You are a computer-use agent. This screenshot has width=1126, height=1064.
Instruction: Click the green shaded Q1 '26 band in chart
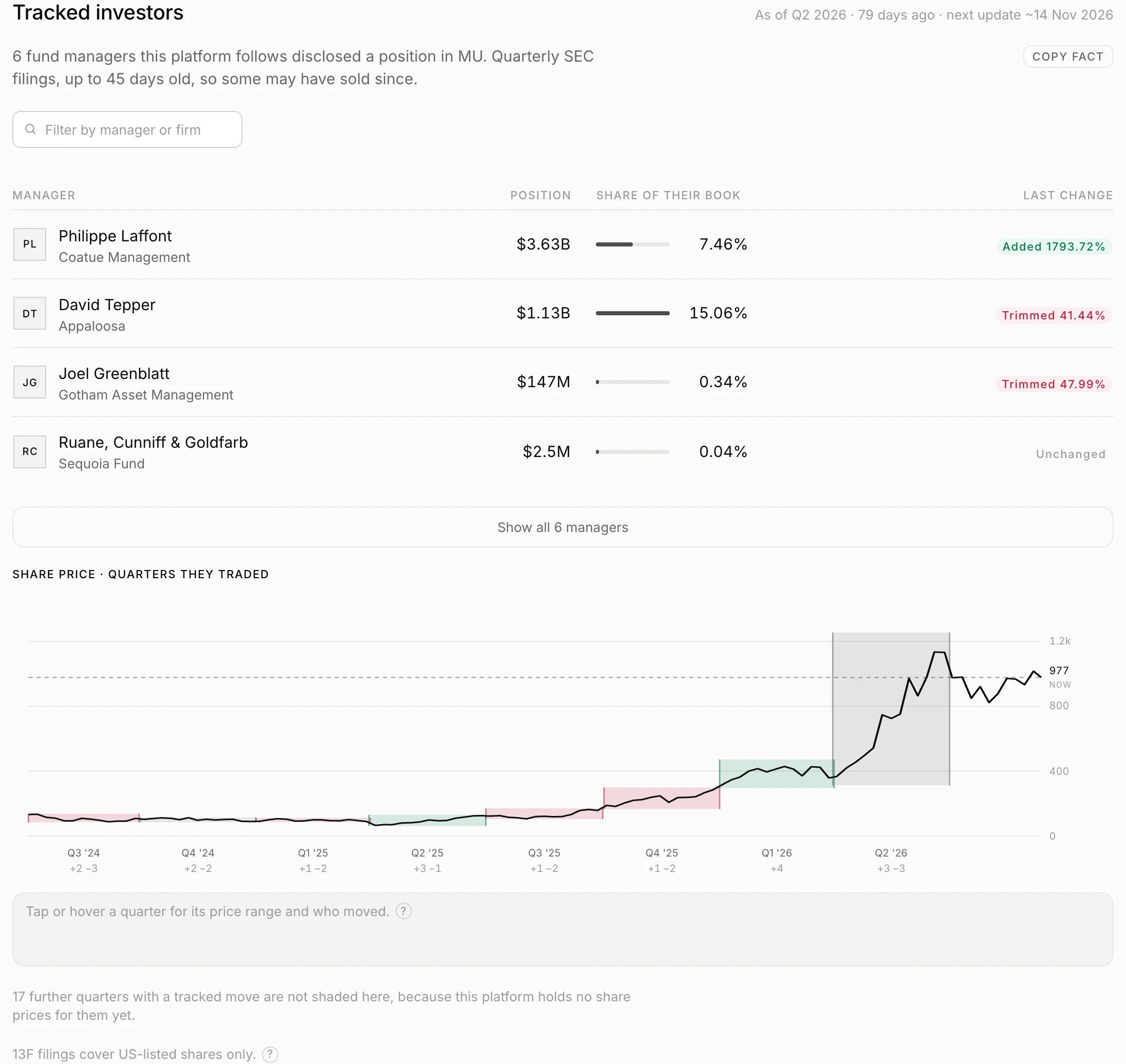click(x=777, y=773)
